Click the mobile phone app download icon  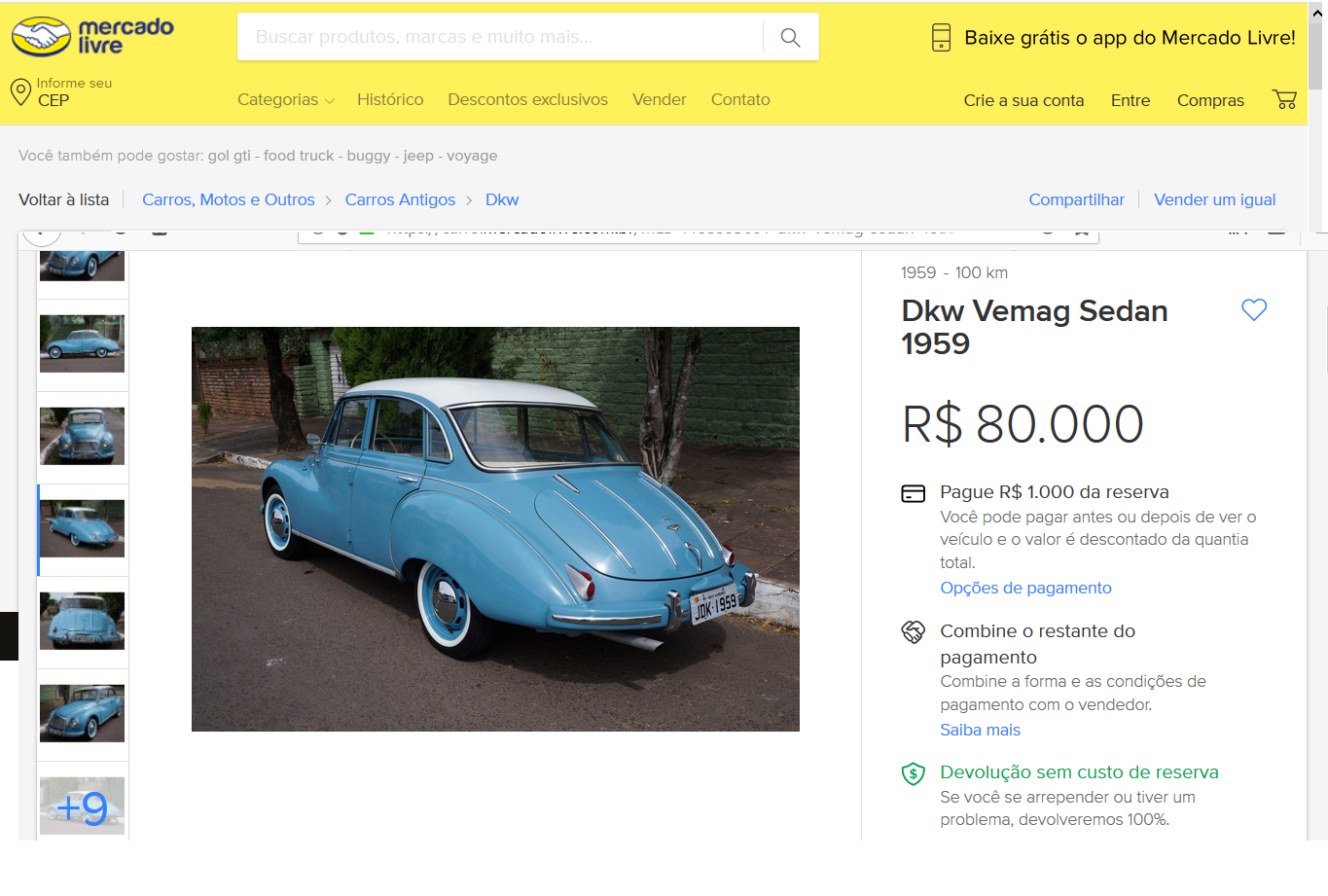pos(941,37)
